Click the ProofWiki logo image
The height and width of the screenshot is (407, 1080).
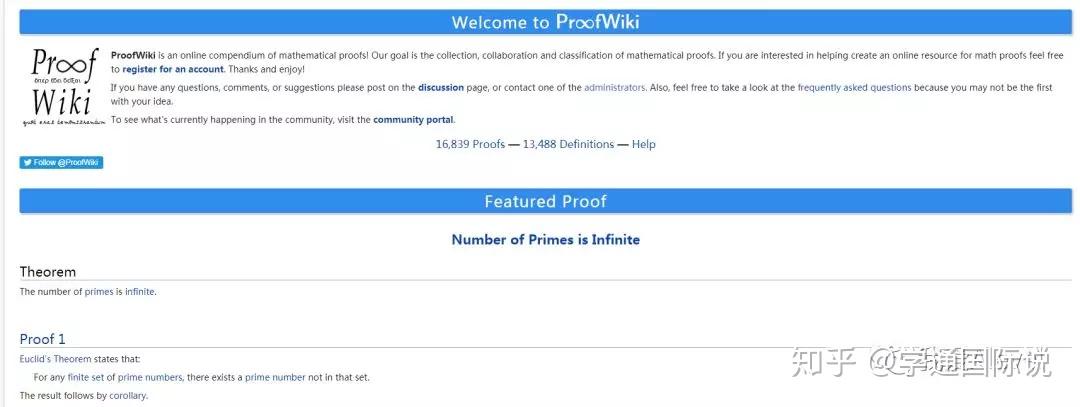(x=63, y=86)
